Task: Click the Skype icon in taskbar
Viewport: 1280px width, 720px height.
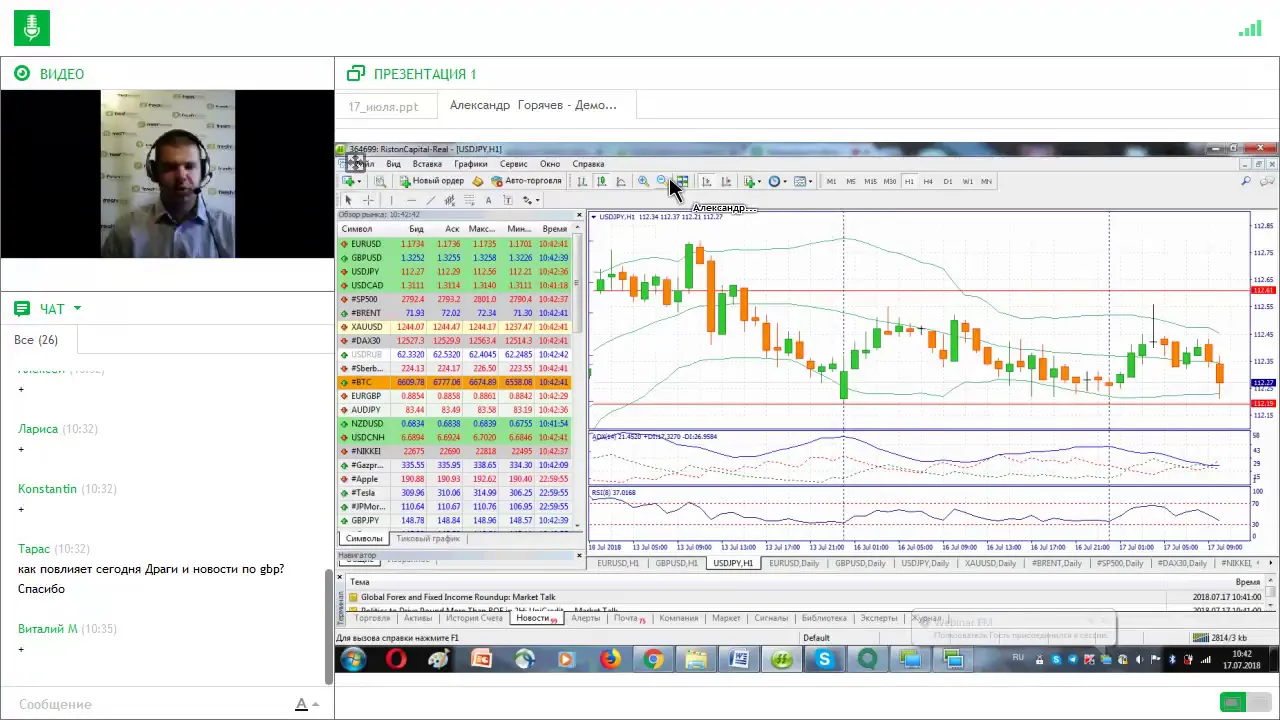Action: [x=824, y=659]
